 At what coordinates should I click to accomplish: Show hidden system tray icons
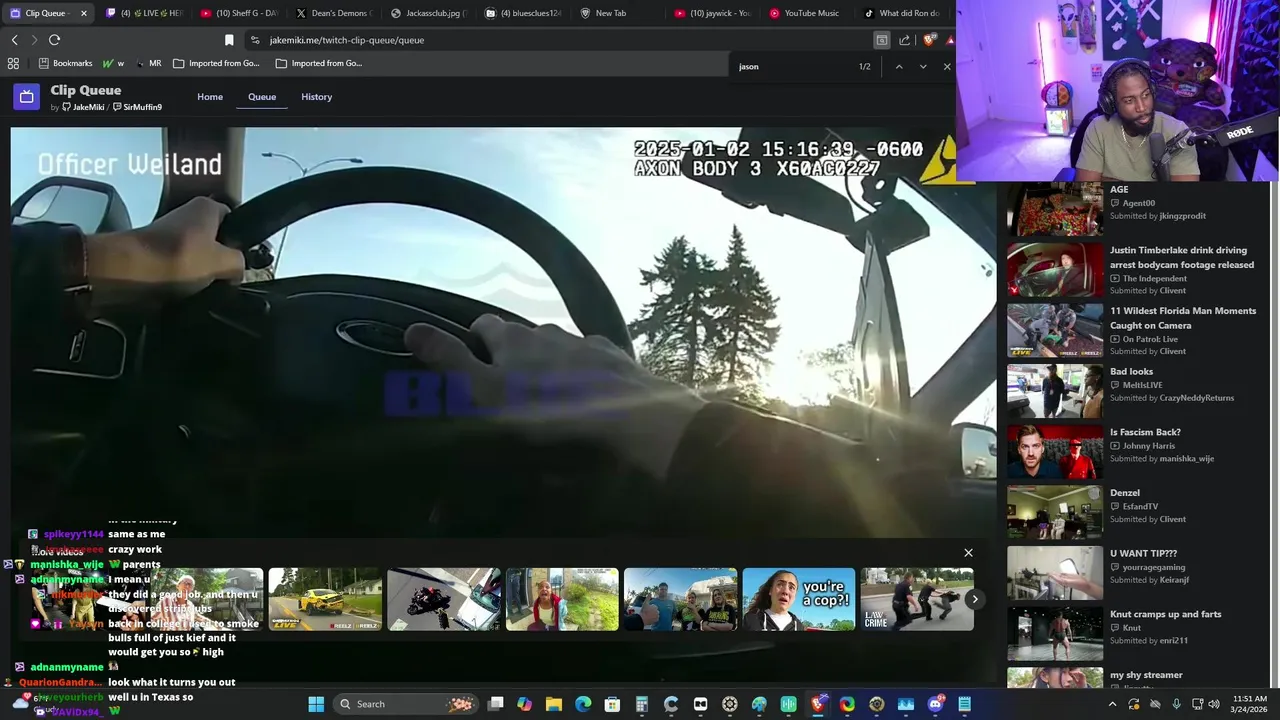[1112, 704]
